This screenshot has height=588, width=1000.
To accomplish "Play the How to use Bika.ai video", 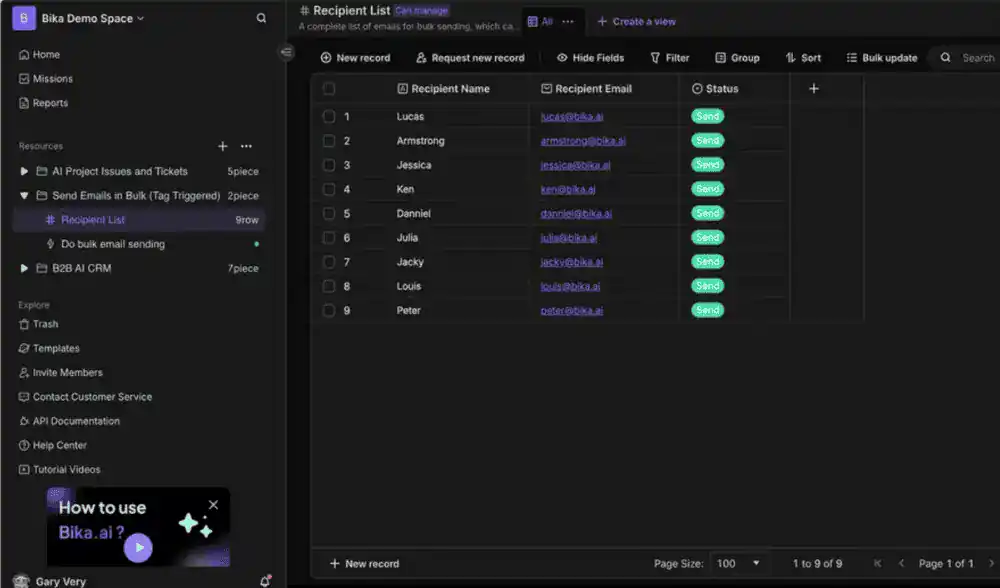I will (139, 547).
